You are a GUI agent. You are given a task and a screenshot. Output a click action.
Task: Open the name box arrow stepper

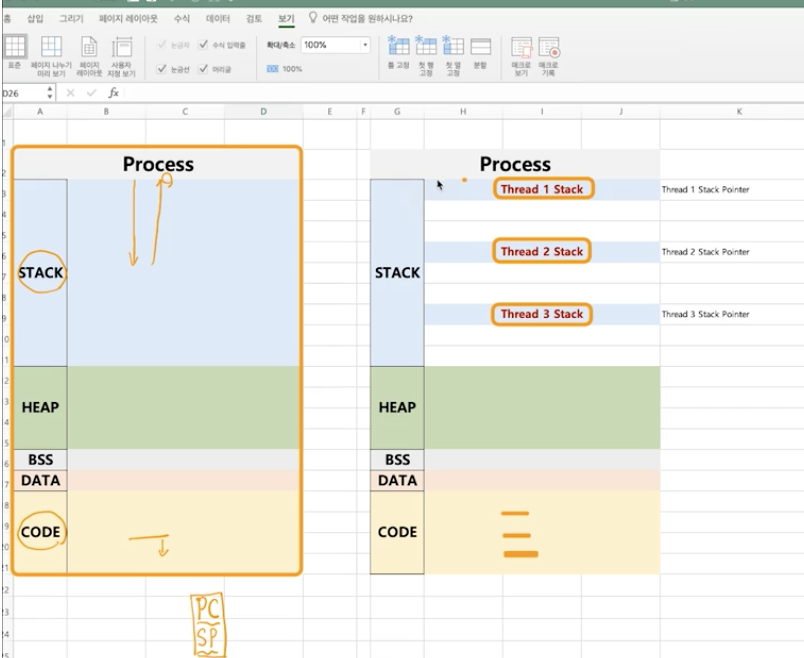[x=50, y=93]
